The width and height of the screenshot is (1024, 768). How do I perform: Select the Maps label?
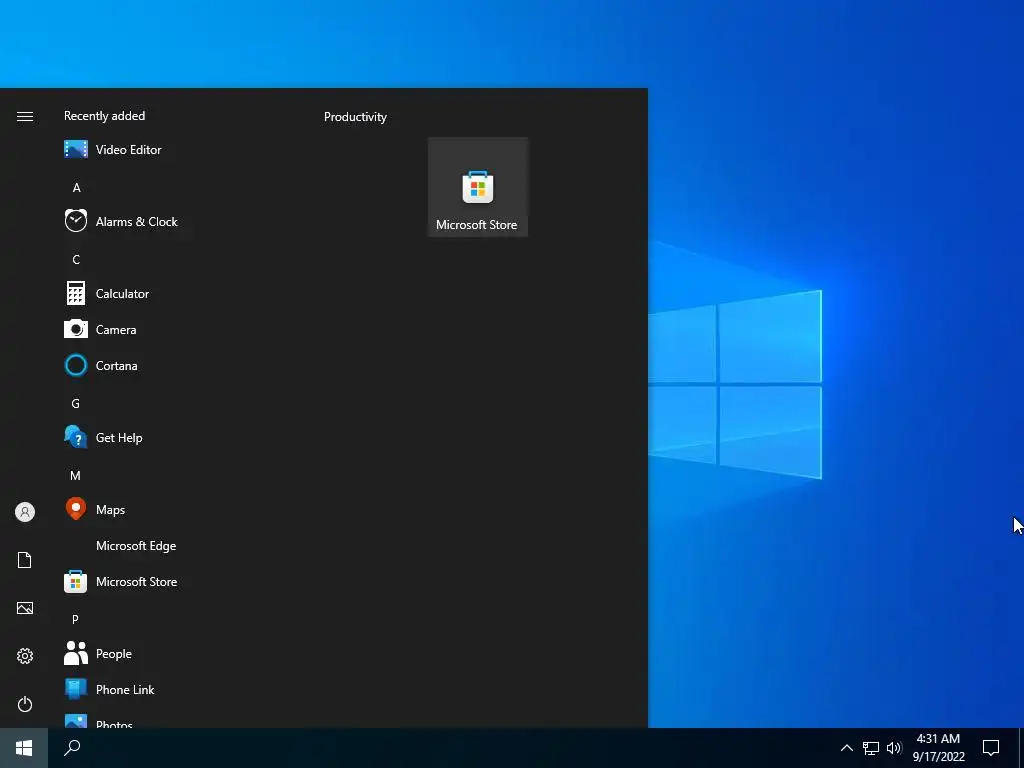(x=110, y=510)
